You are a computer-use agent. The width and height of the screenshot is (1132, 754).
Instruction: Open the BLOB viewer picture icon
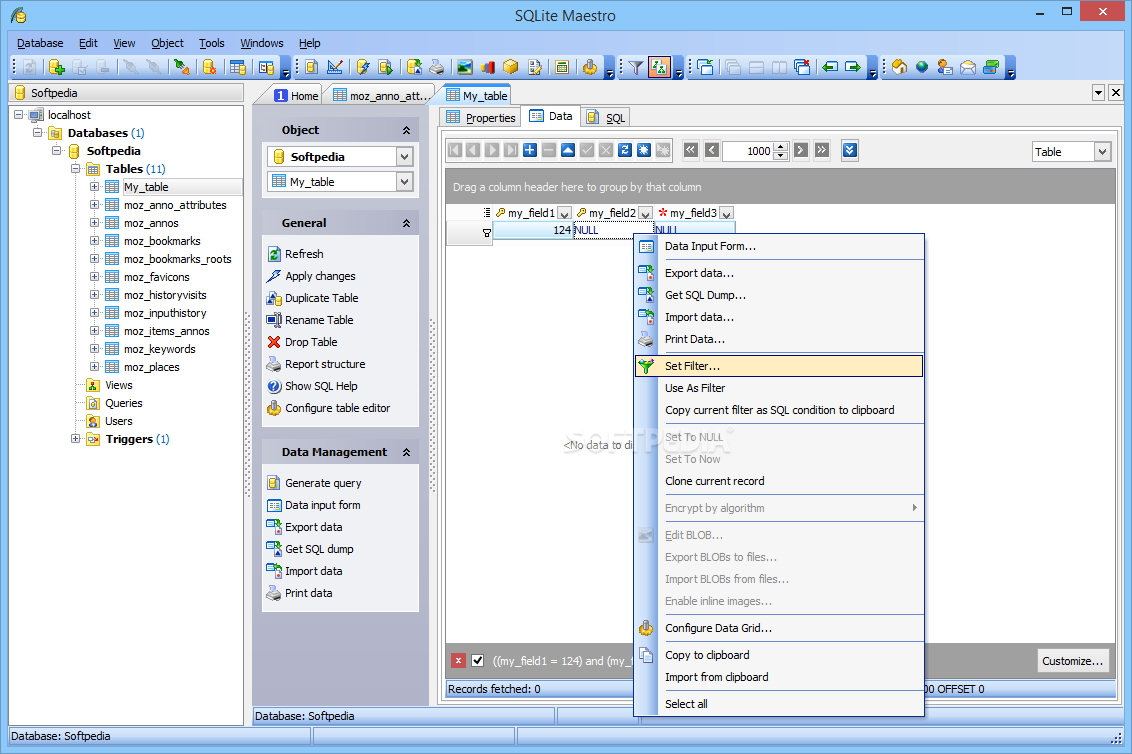(464, 67)
